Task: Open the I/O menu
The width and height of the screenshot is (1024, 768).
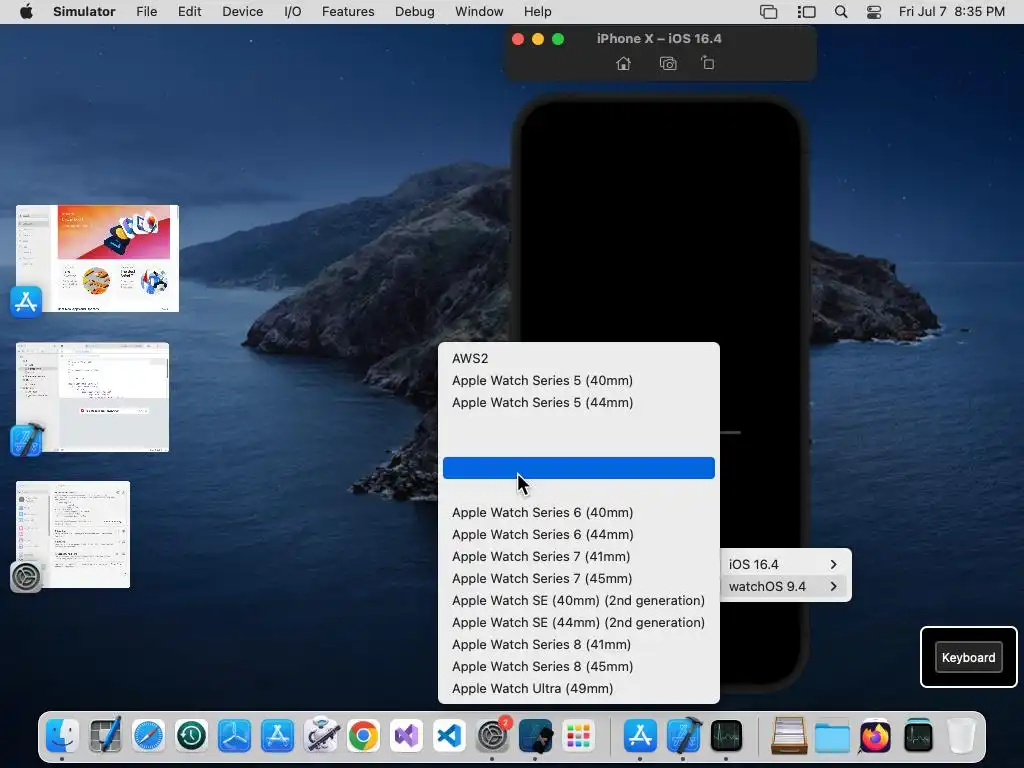Action: click(293, 12)
